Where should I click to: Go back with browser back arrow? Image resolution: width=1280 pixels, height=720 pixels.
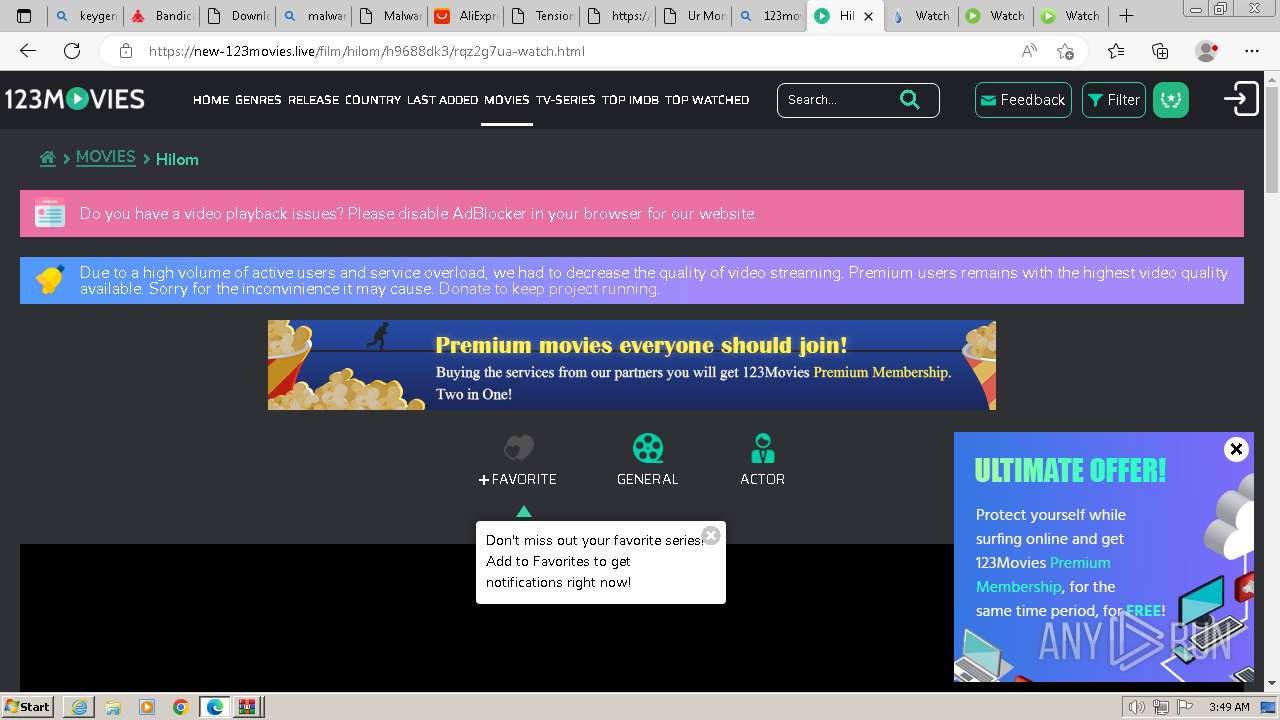28,51
